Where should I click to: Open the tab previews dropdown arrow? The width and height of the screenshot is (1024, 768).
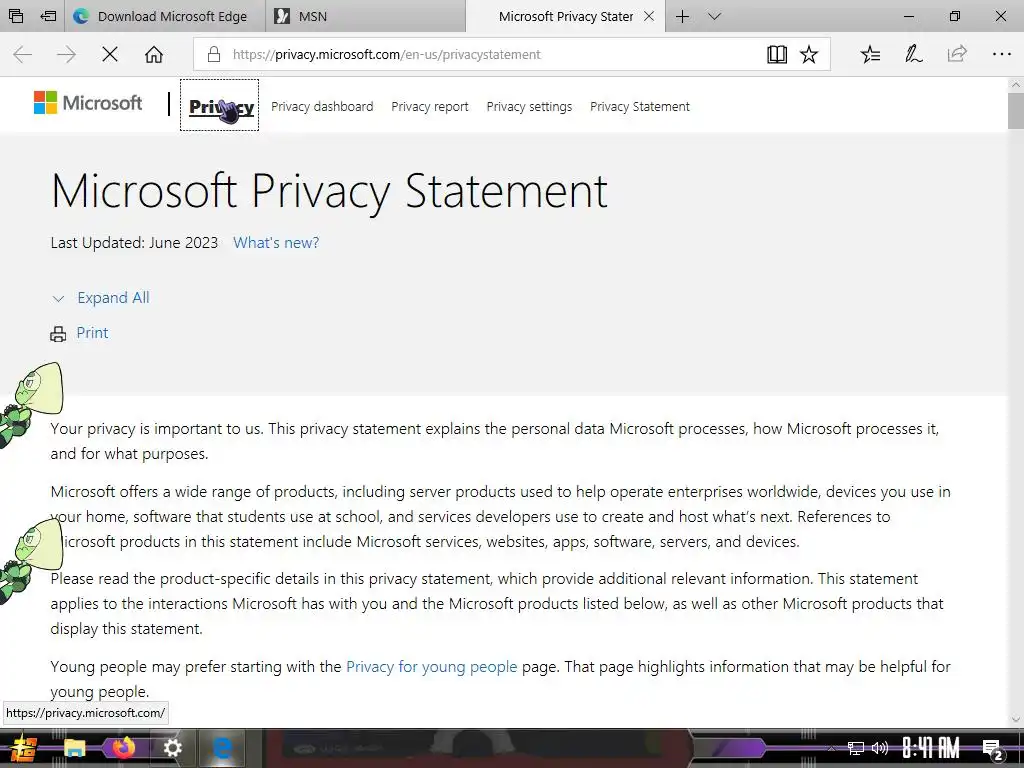714,16
